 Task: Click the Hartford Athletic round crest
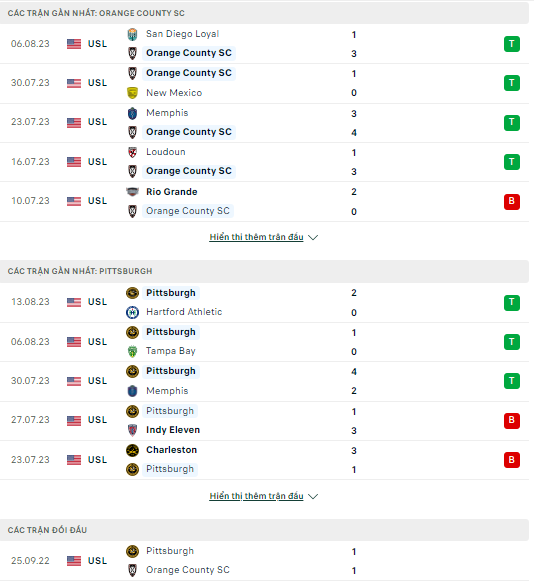coord(132,312)
